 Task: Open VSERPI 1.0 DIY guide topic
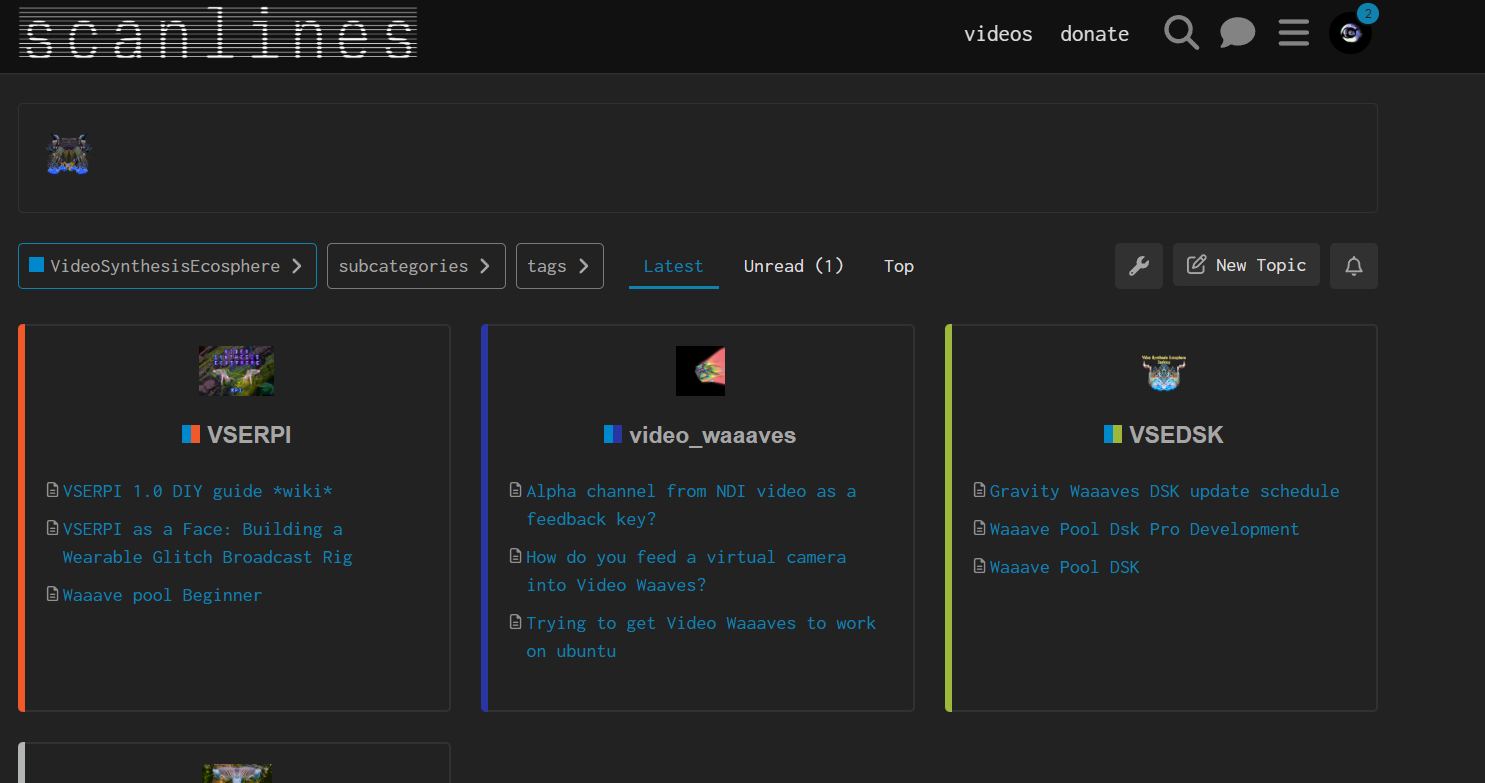click(x=197, y=491)
